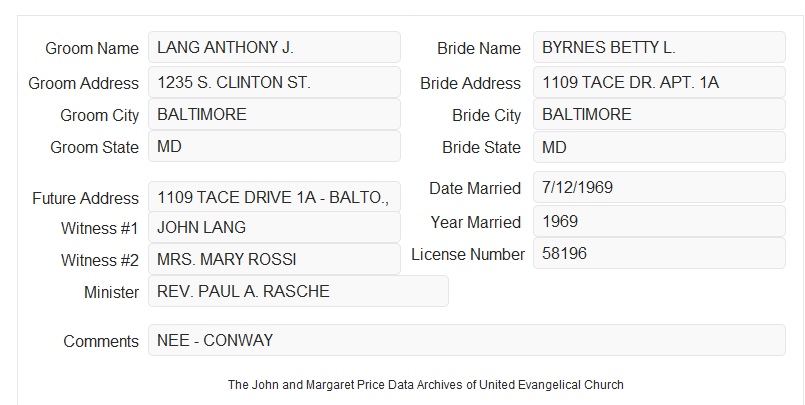
Task: Click the Bride Name field
Action: click(659, 47)
